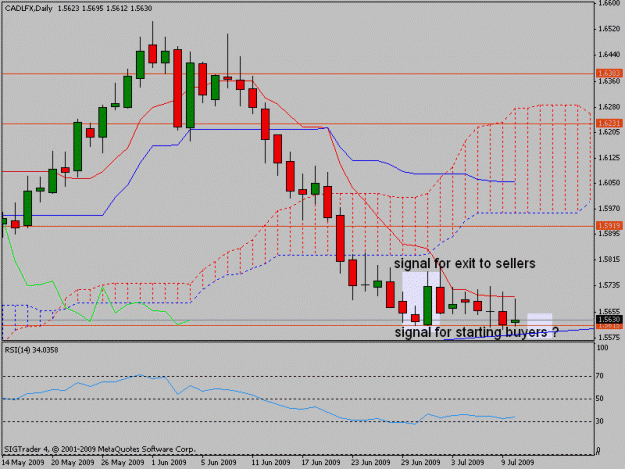Click the orange 1.6383 price level tag
The height and width of the screenshot is (469, 625).
[x=609, y=73]
